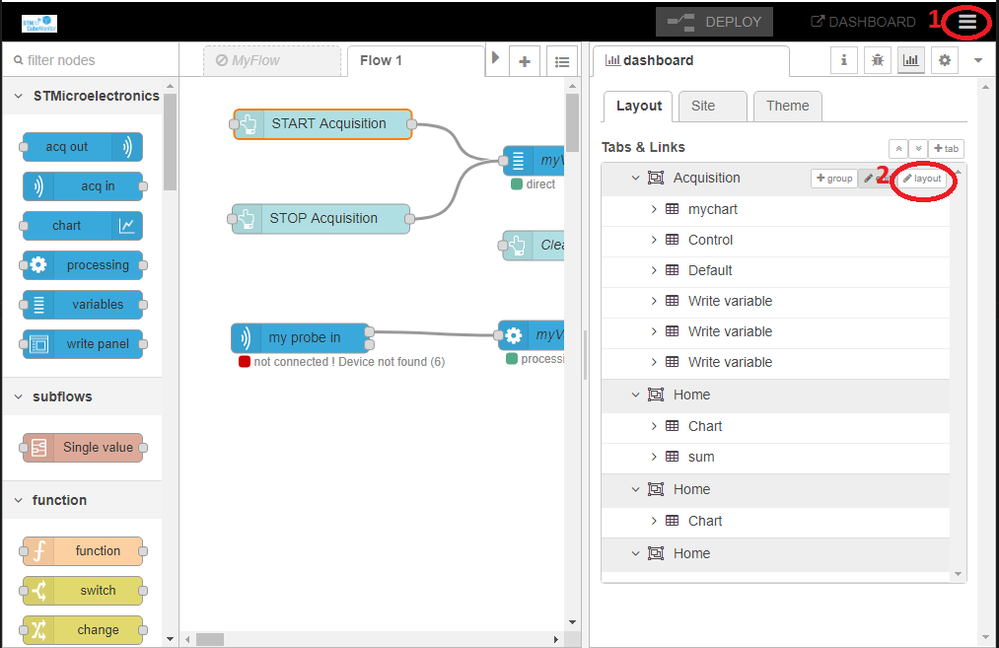Image resolution: width=999 pixels, height=648 pixels.
Task: Select the acq out palette node
Action: (82, 147)
